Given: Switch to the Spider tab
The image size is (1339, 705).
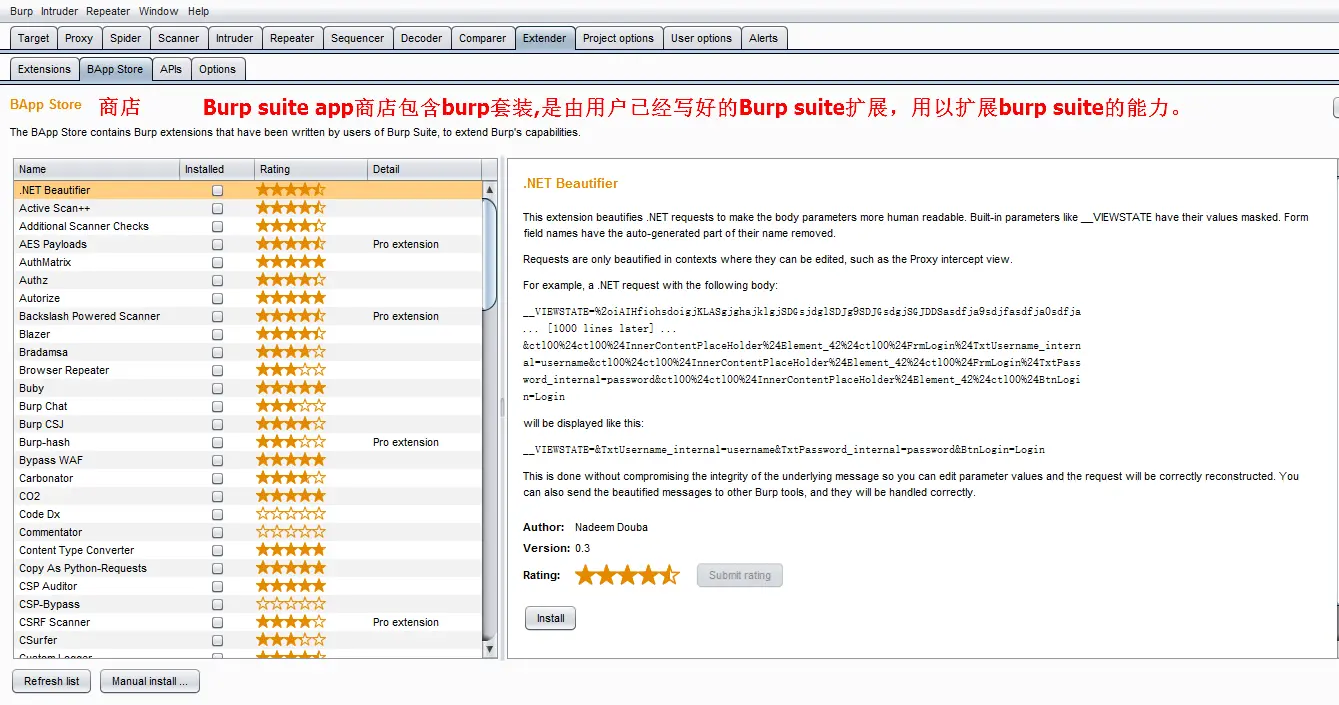Looking at the screenshot, I should click(x=126, y=38).
